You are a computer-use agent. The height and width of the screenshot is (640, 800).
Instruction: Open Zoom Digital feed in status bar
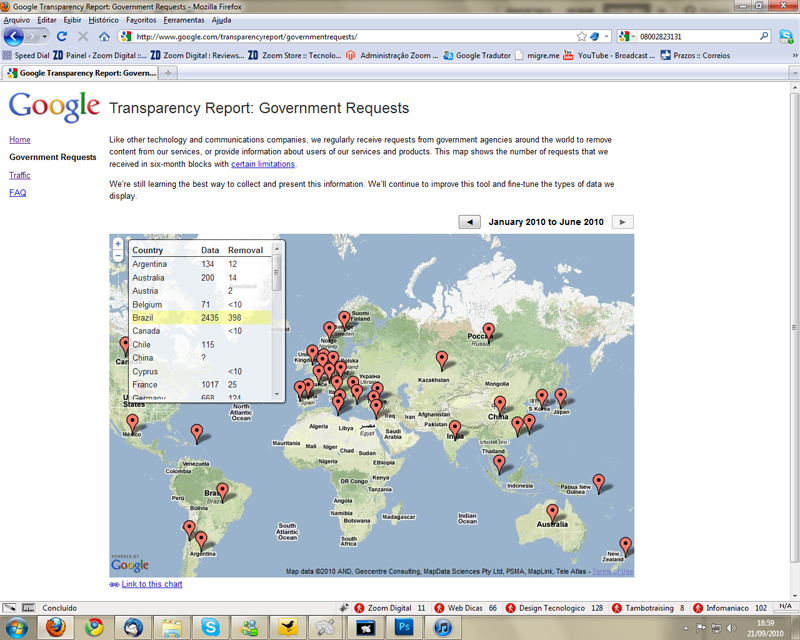[390, 608]
